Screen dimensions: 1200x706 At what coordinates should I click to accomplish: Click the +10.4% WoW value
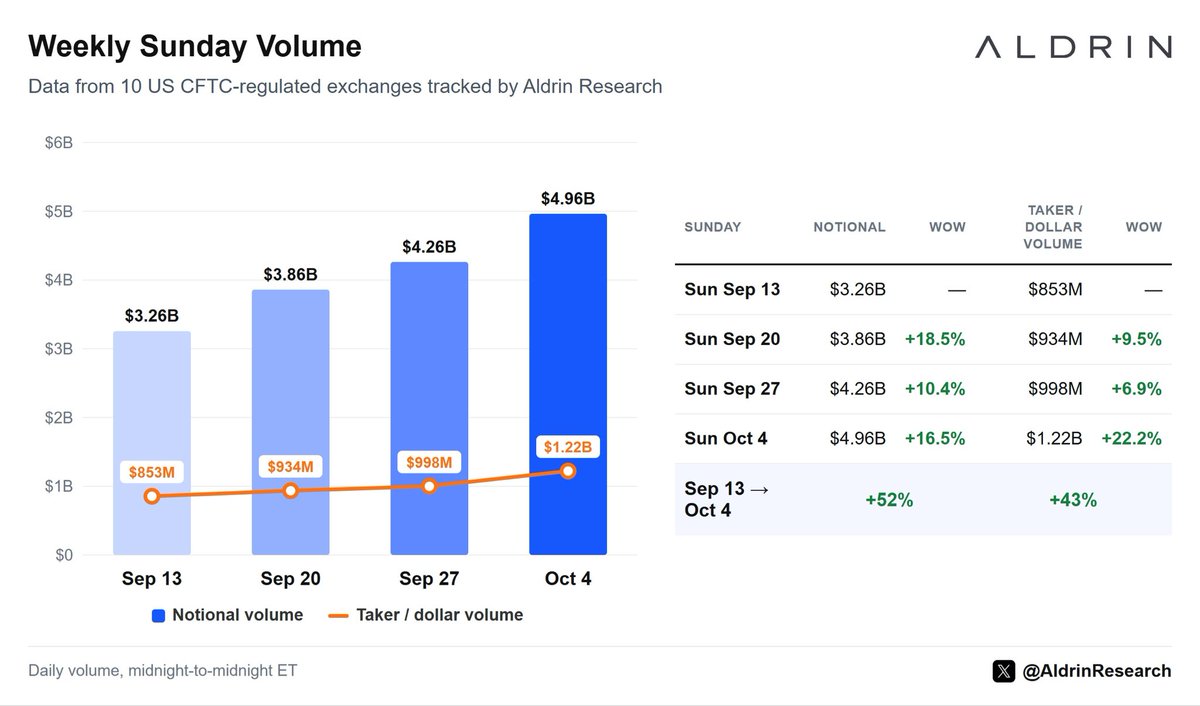coord(935,389)
